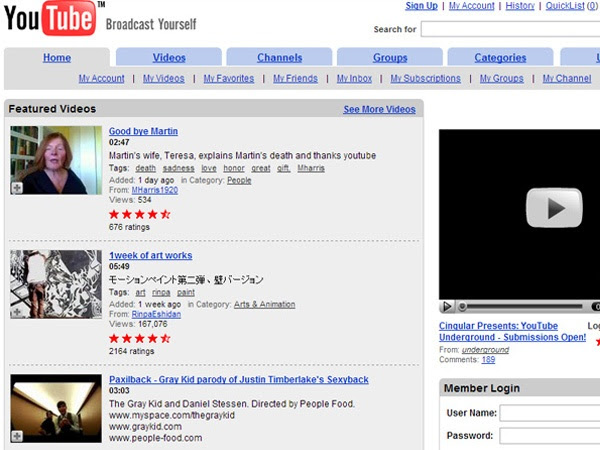Open My Account in top header
600x450 pixels.
tap(471, 6)
